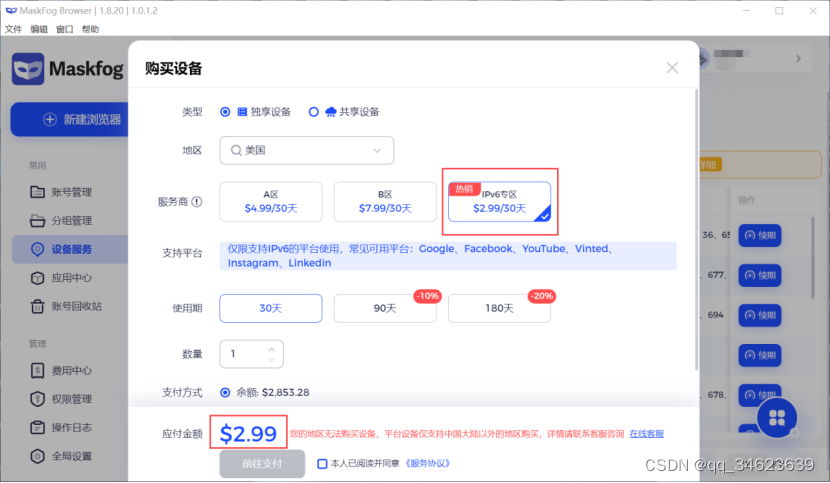The width and height of the screenshot is (830, 483).
Task: Click 续期 button in row 694
Action: point(760,316)
